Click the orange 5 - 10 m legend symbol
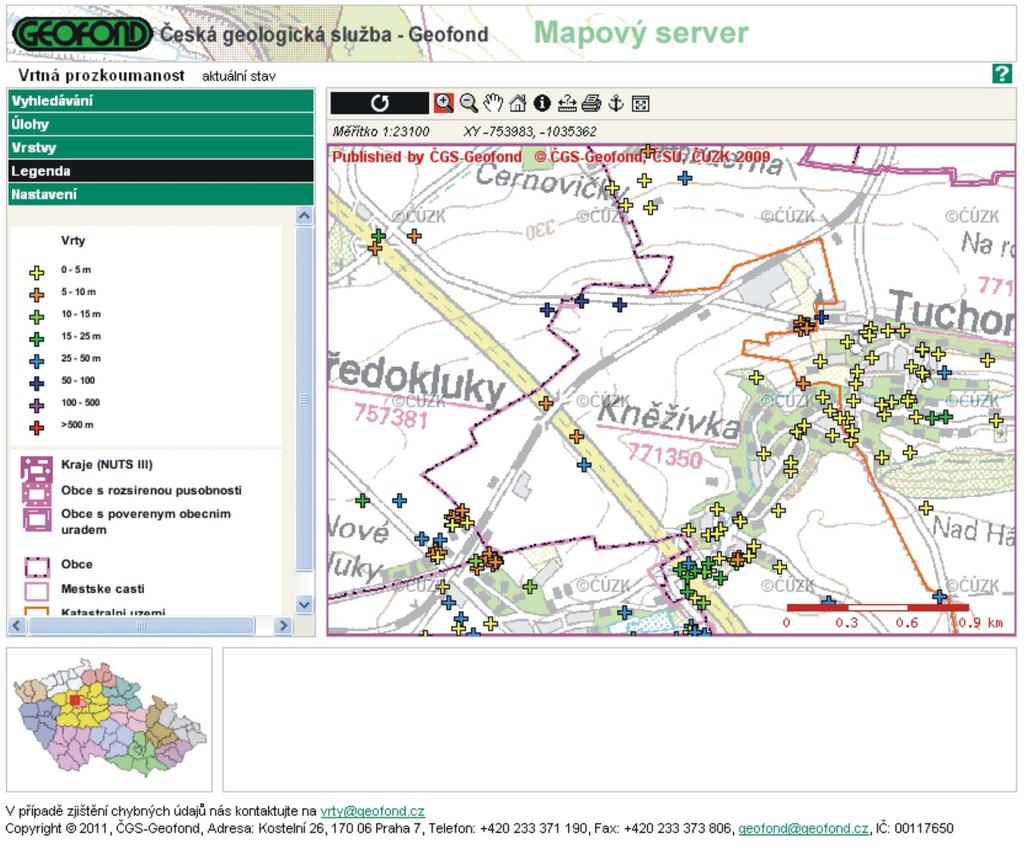The height and width of the screenshot is (860, 1024). point(37,295)
